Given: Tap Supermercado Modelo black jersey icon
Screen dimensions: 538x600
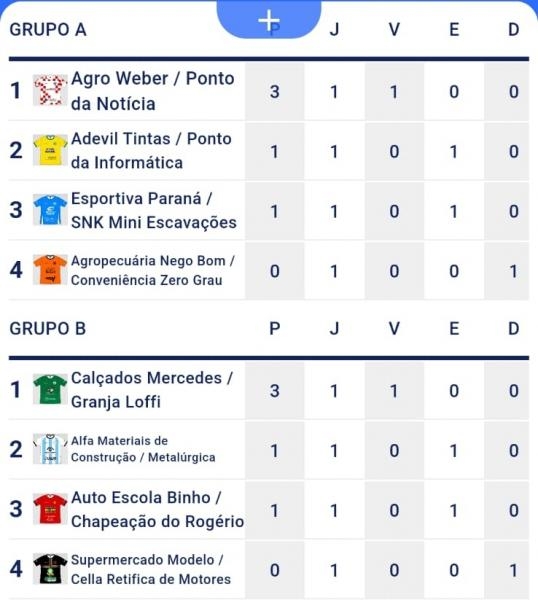Looking at the screenshot, I should pyautogui.click(x=50, y=569).
